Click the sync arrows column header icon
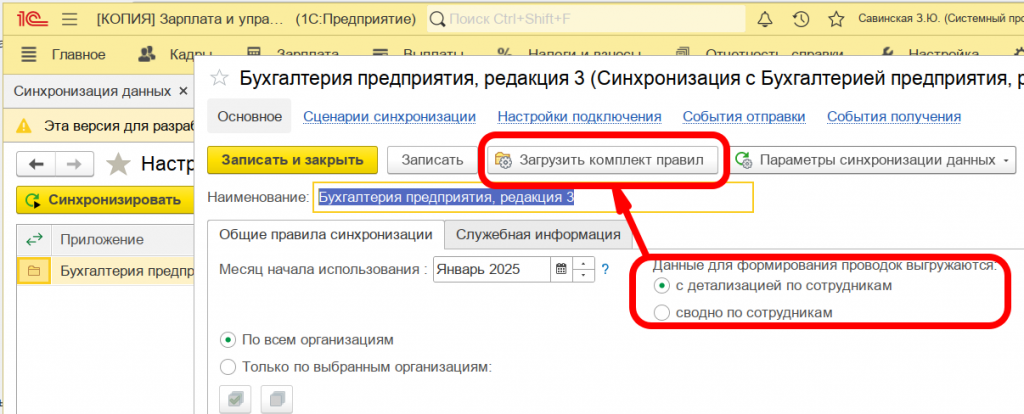 tap(34, 240)
